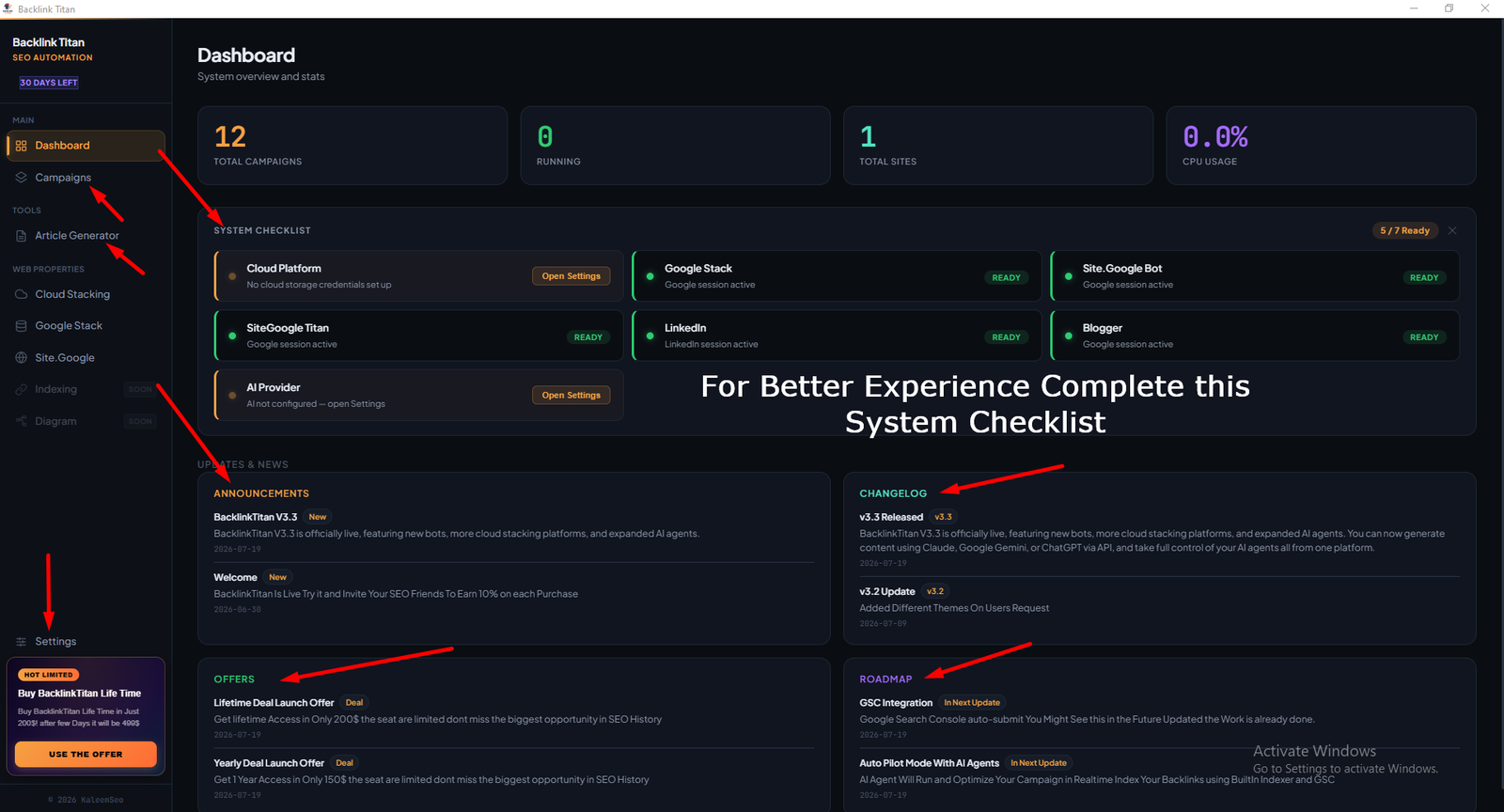
Task: Minimize the Backlink Titan window
Action: 1414,8
